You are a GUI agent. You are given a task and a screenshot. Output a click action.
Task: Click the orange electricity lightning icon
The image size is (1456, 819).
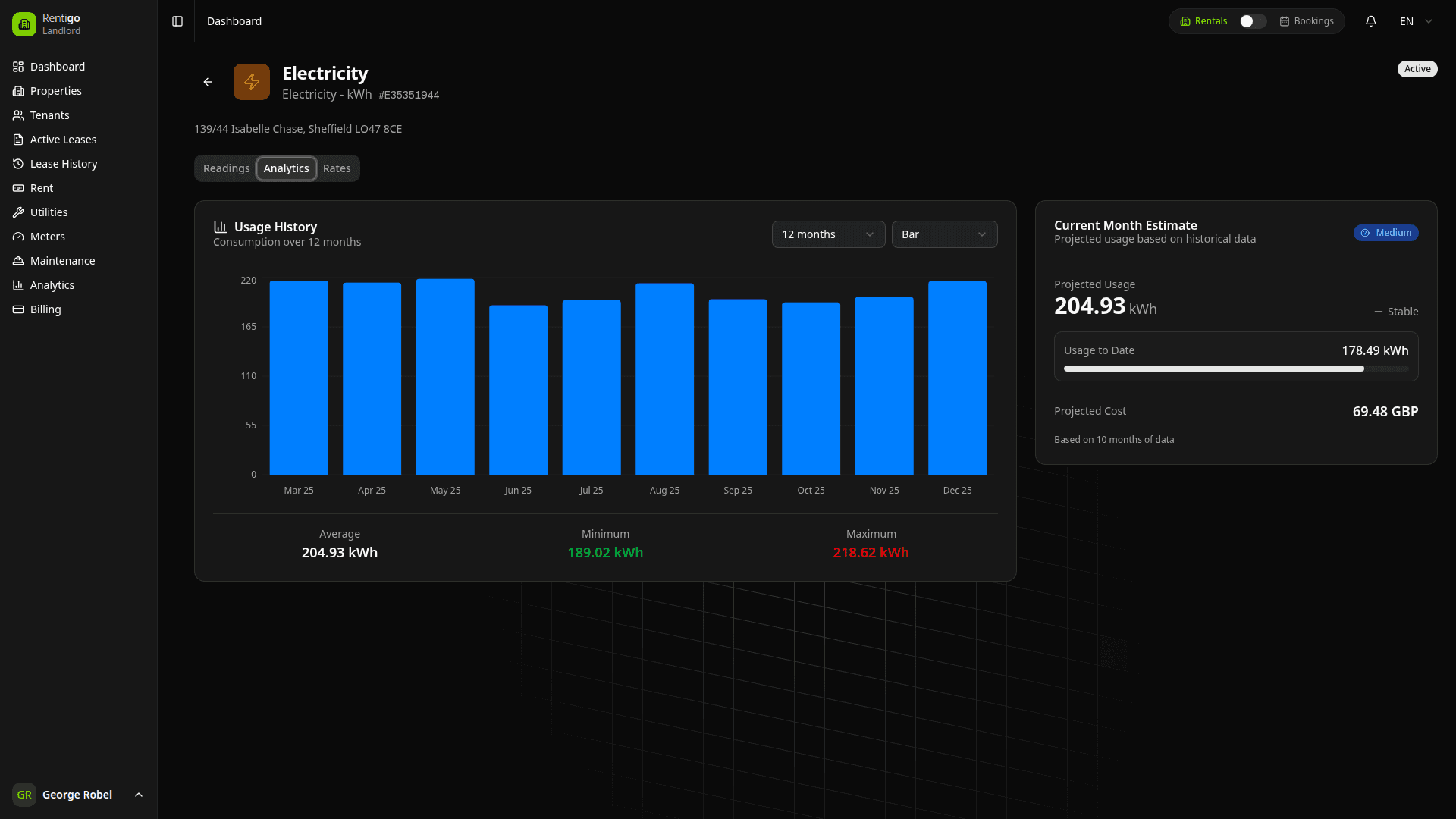251,81
